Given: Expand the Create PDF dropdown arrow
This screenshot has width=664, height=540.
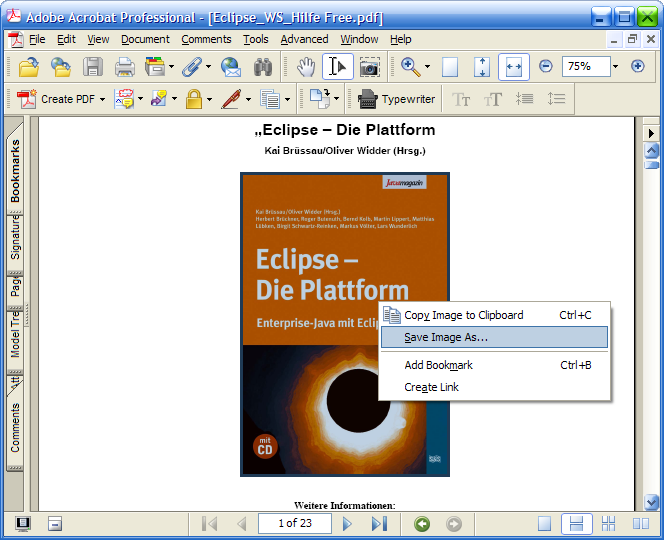Looking at the screenshot, I should 102,100.
